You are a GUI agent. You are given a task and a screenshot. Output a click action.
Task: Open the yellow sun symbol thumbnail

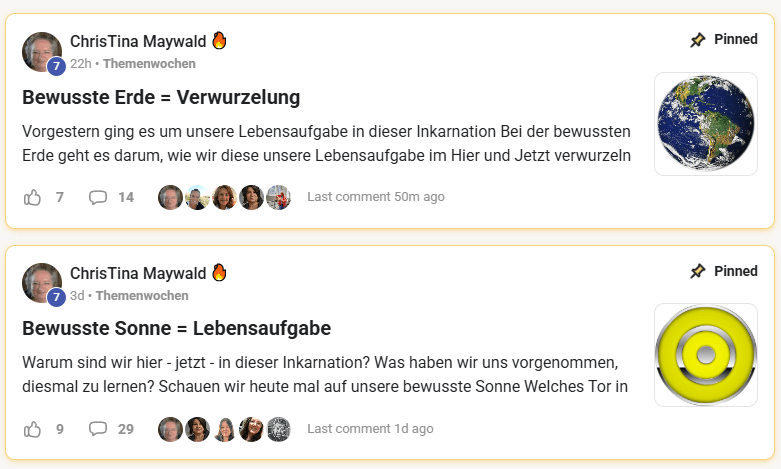coord(705,355)
